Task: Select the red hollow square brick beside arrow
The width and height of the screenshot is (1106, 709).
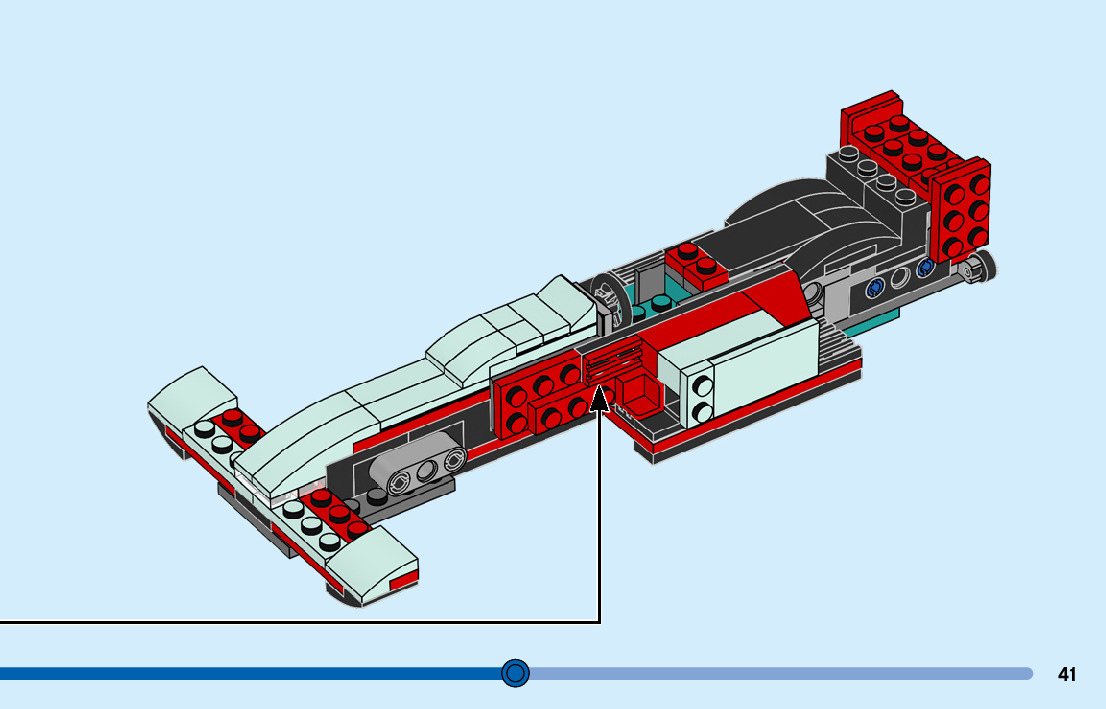Action: (x=637, y=393)
